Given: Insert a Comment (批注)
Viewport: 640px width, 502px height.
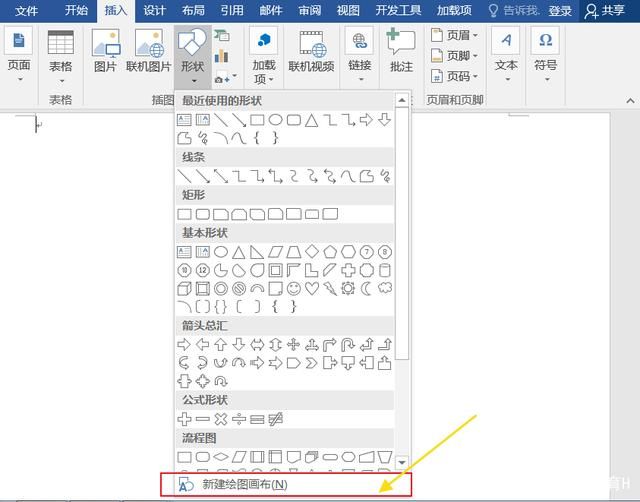Looking at the screenshot, I should pos(401,51).
